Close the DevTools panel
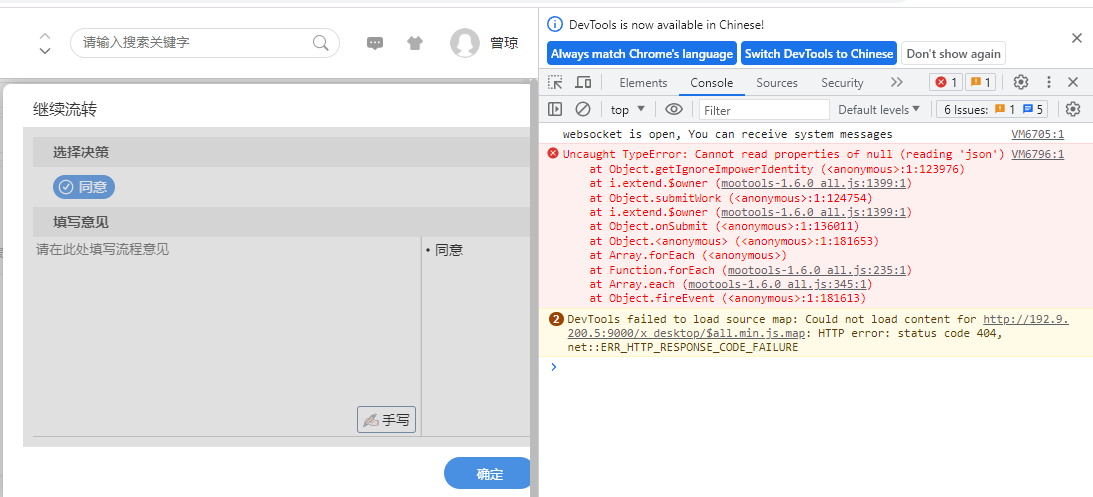Viewport: 1093px width, 497px height. 1073,82
